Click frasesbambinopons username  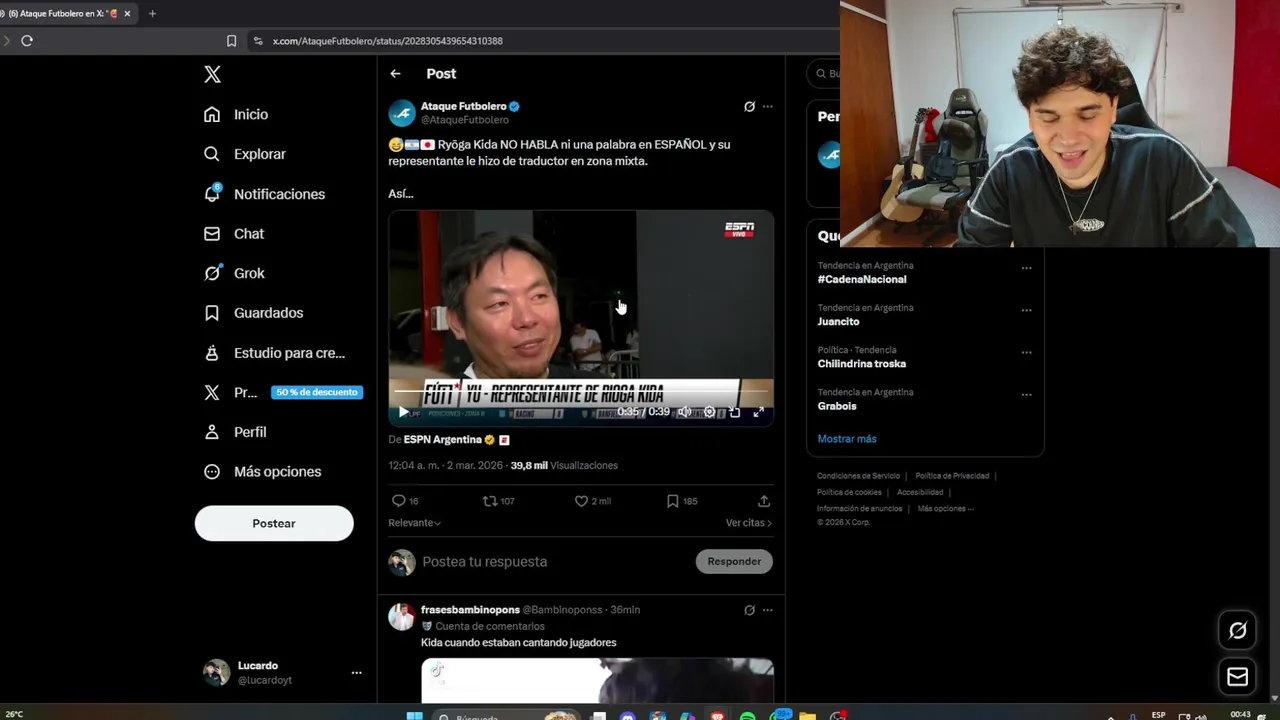pyautogui.click(x=470, y=610)
